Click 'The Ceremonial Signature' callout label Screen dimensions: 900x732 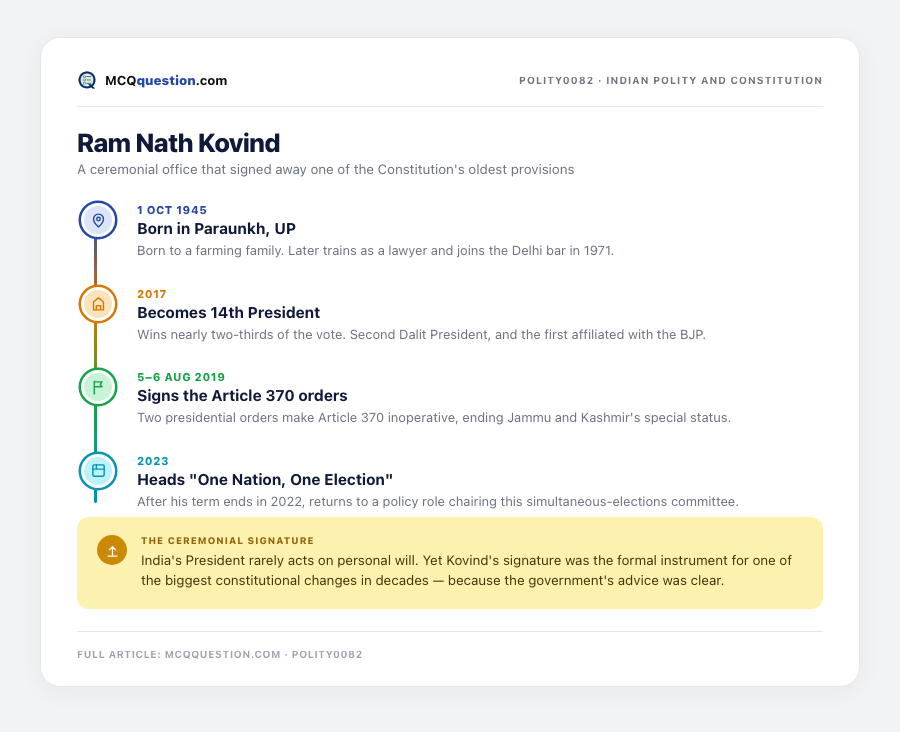click(227, 541)
